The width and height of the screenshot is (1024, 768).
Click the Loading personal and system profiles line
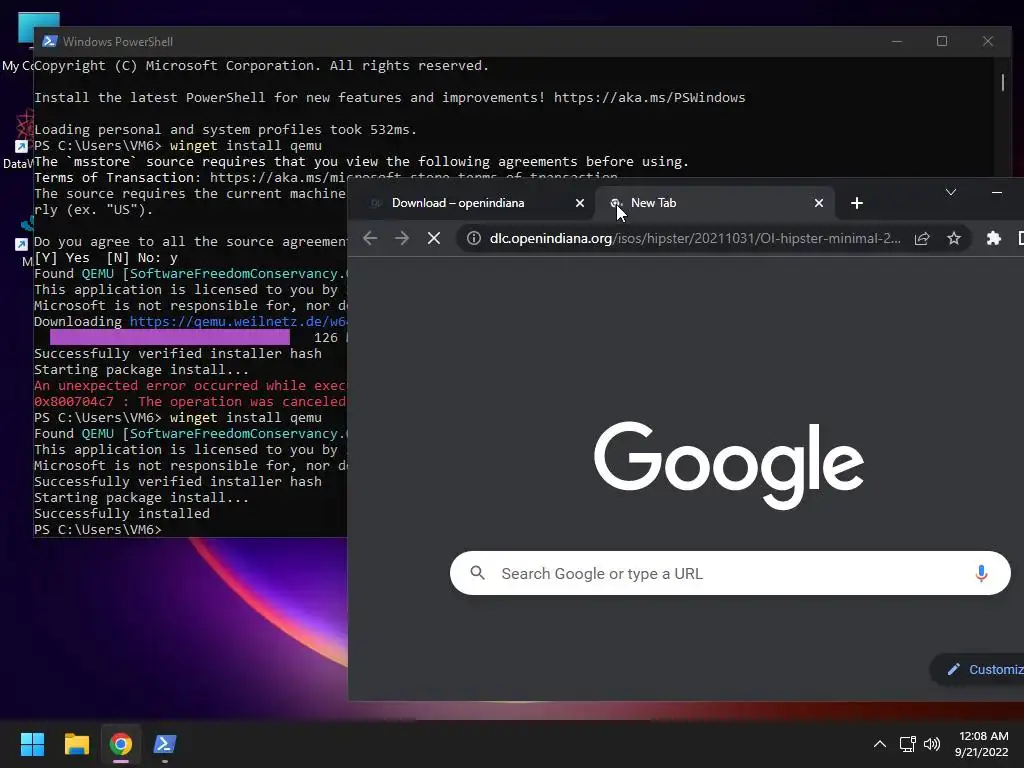tap(225, 129)
